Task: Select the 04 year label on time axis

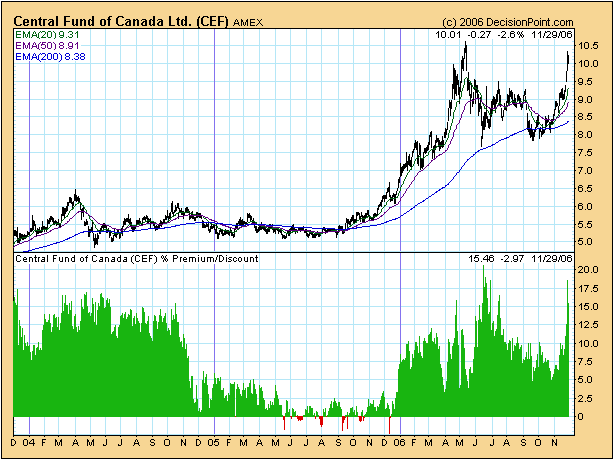Action: [31, 441]
